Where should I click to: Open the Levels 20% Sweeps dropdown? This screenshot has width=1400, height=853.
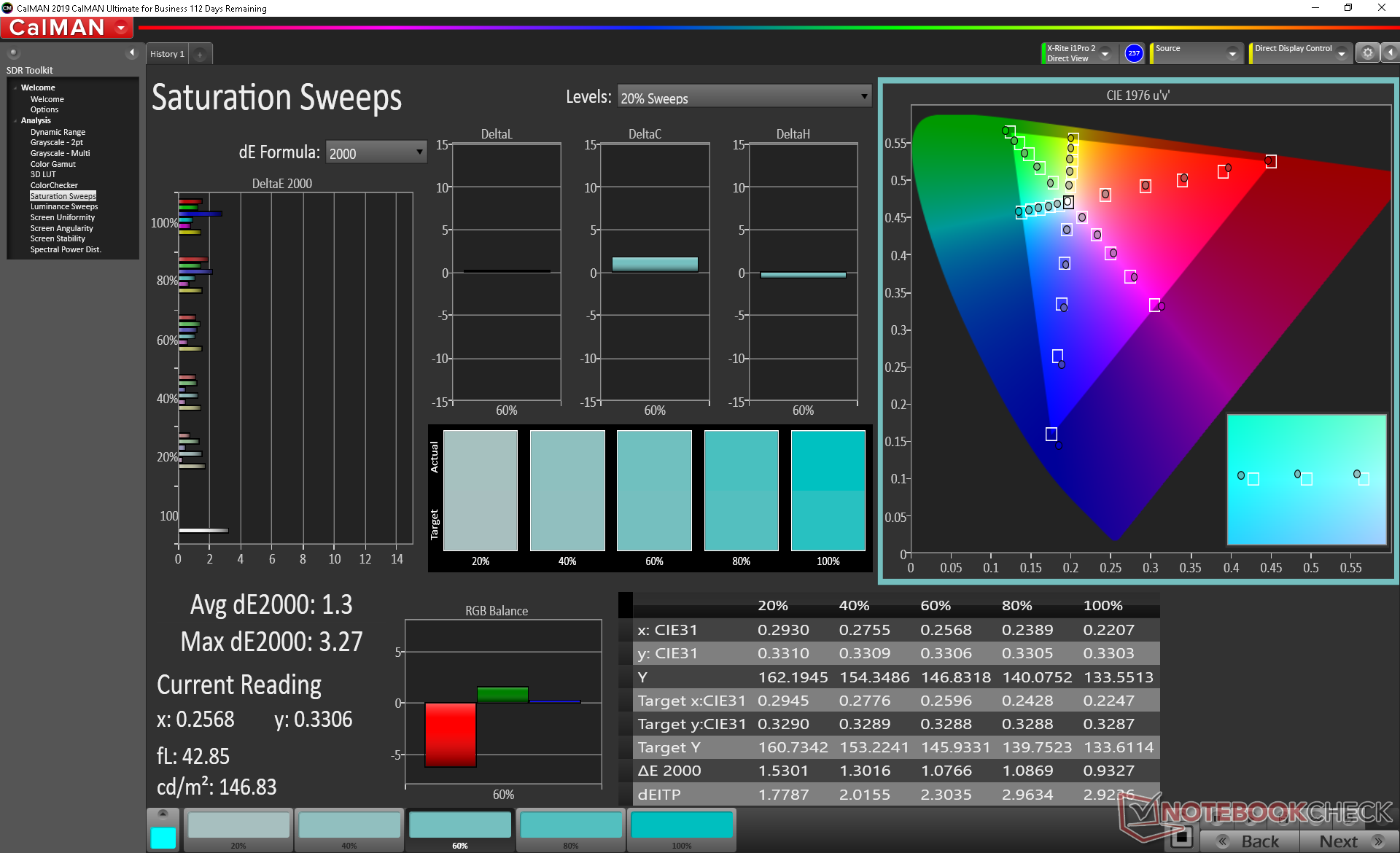tap(744, 98)
